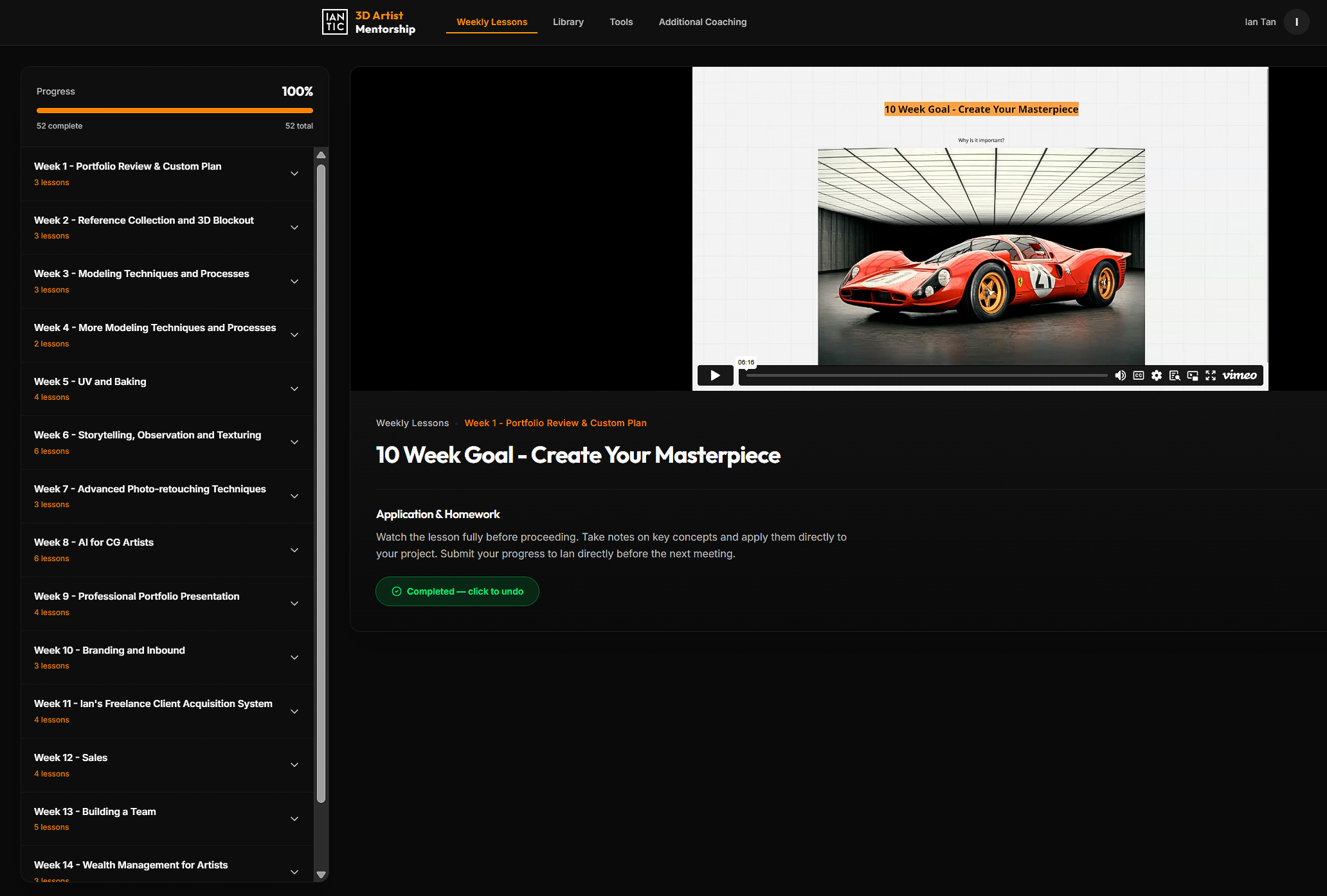Click the Weekly Lessons breadcrumb link

[413, 423]
